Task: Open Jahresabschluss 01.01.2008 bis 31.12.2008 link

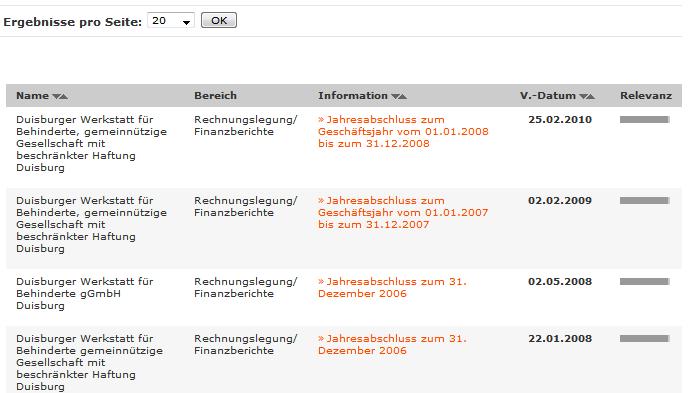Action: click(403, 131)
